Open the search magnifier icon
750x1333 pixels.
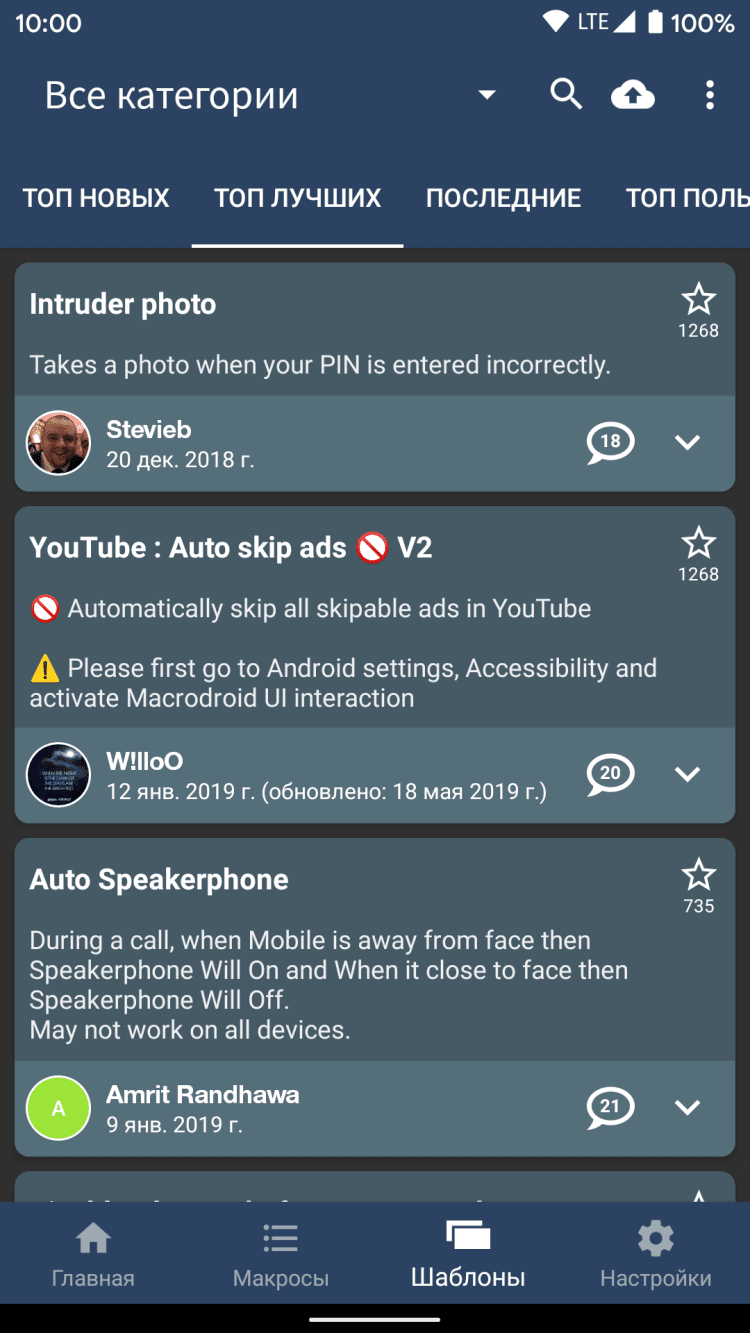[566, 95]
